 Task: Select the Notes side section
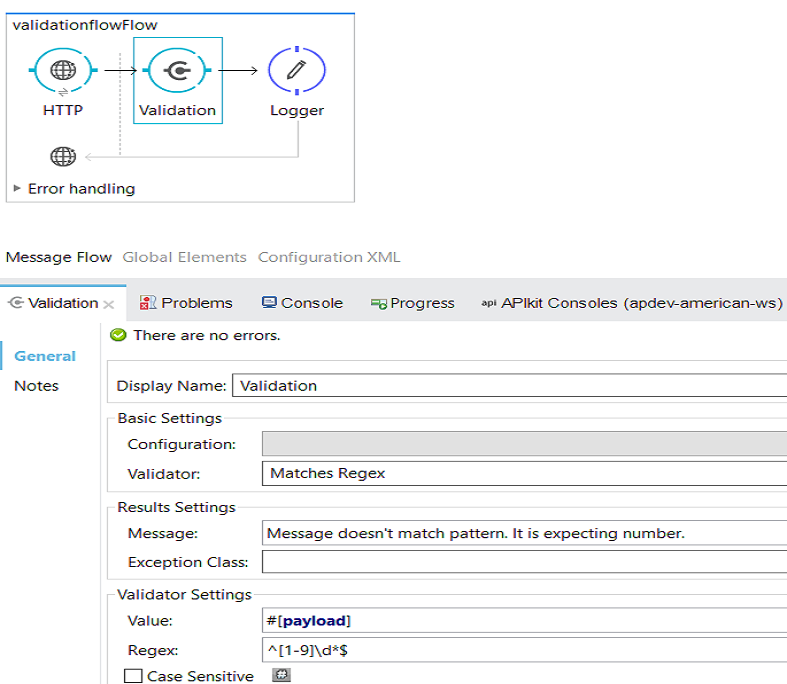click(x=37, y=386)
